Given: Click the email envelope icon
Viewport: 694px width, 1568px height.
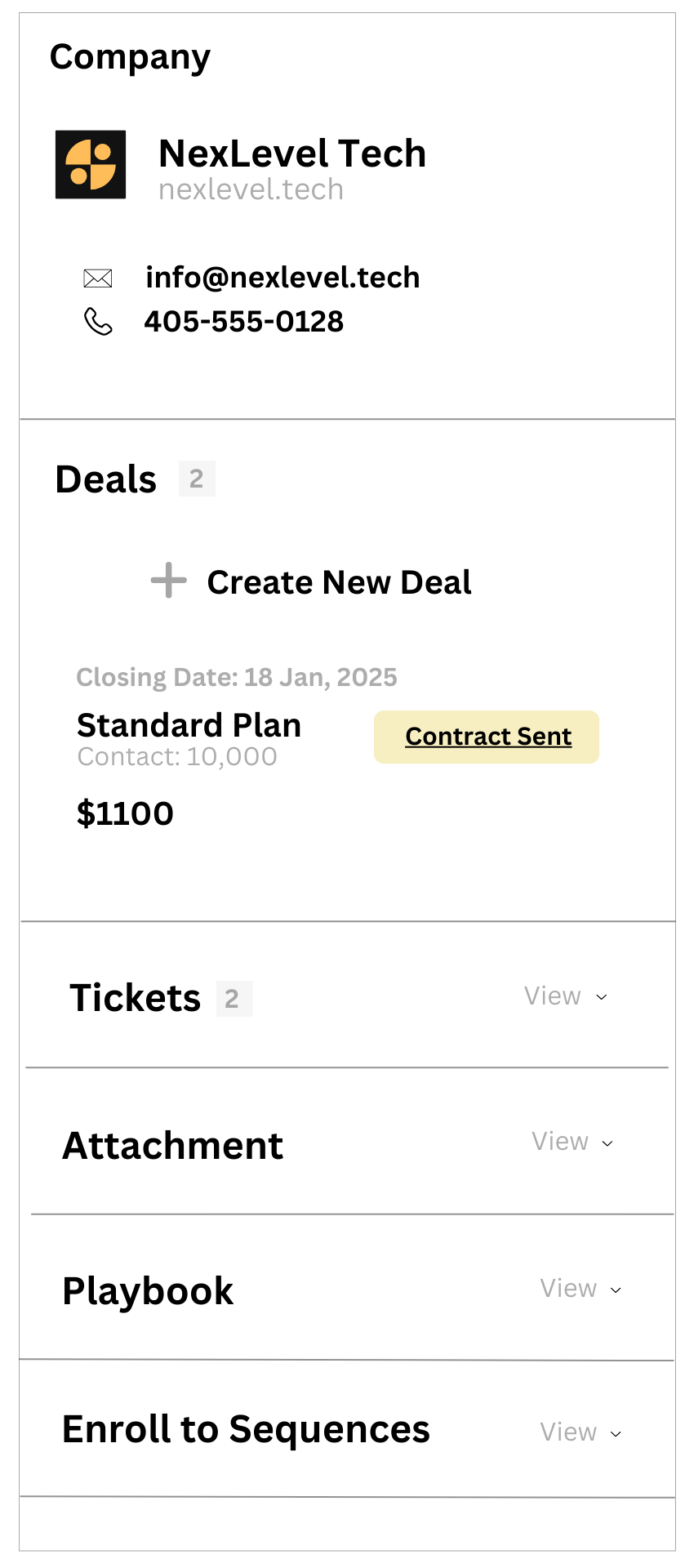Looking at the screenshot, I should (98, 278).
